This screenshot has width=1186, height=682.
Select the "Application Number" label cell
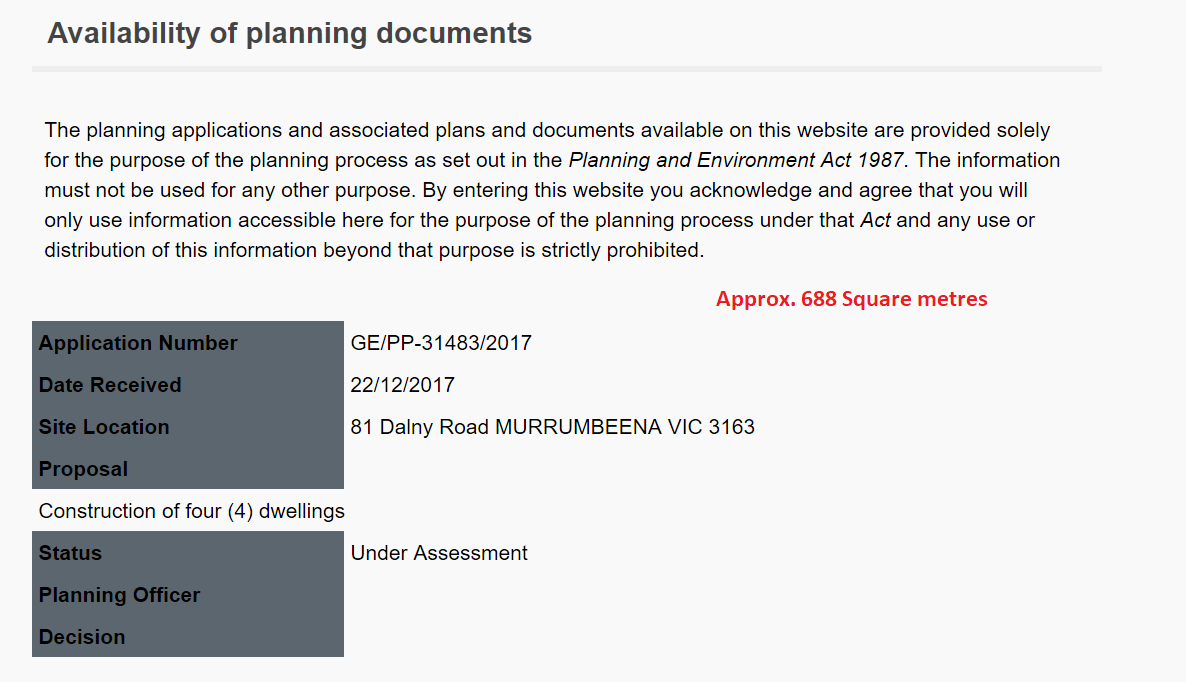(x=187, y=343)
